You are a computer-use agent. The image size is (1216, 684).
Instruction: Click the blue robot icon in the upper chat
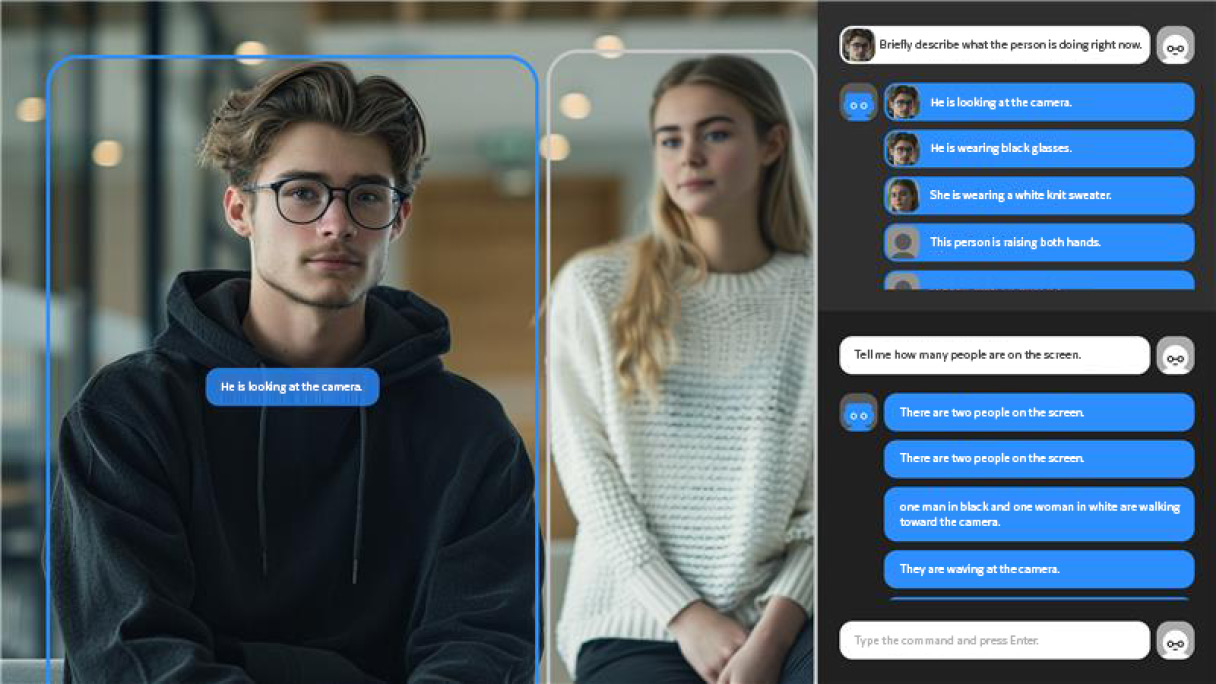(x=858, y=103)
